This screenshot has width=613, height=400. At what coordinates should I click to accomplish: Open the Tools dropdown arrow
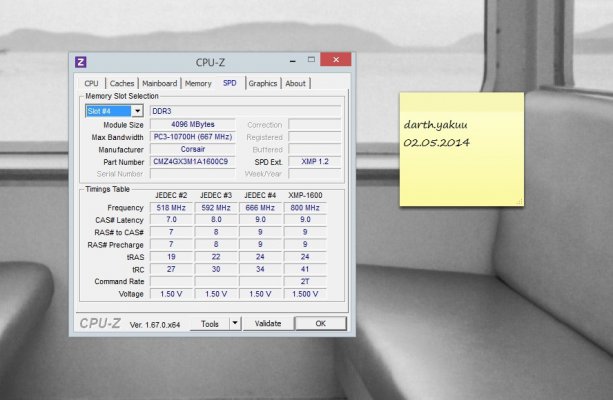pyautogui.click(x=235, y=323)
